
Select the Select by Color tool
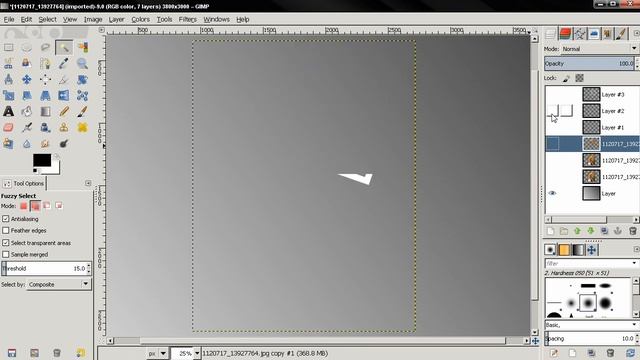click(x=82, y=48)
